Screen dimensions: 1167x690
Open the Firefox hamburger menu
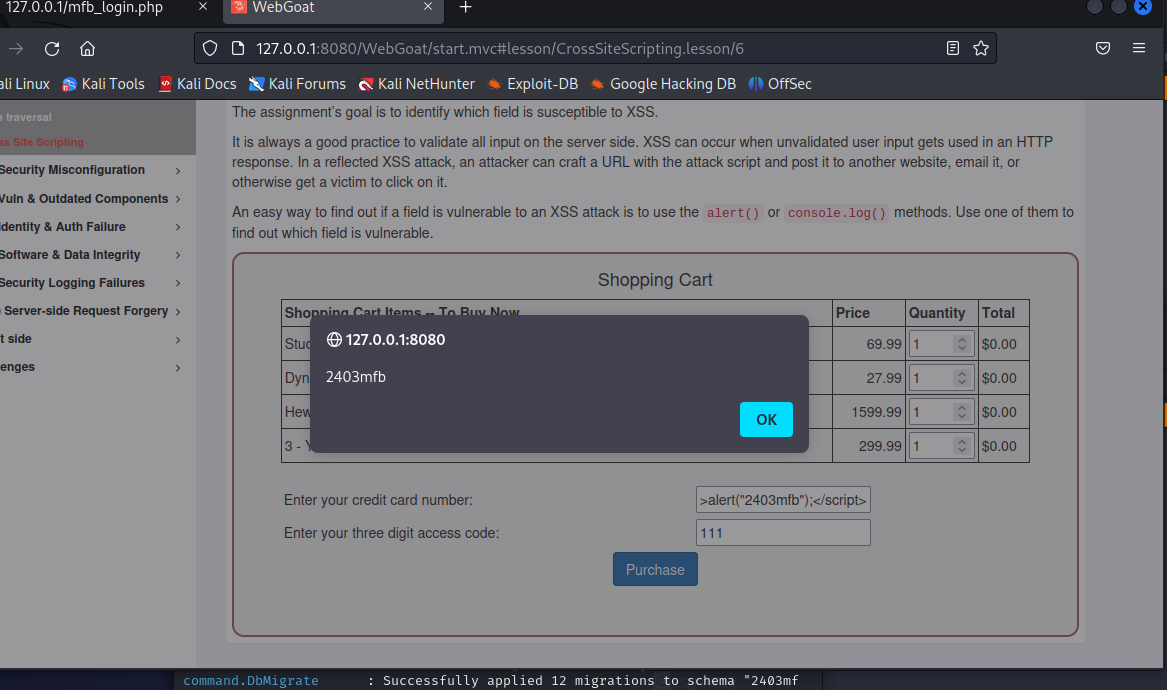1139,48
